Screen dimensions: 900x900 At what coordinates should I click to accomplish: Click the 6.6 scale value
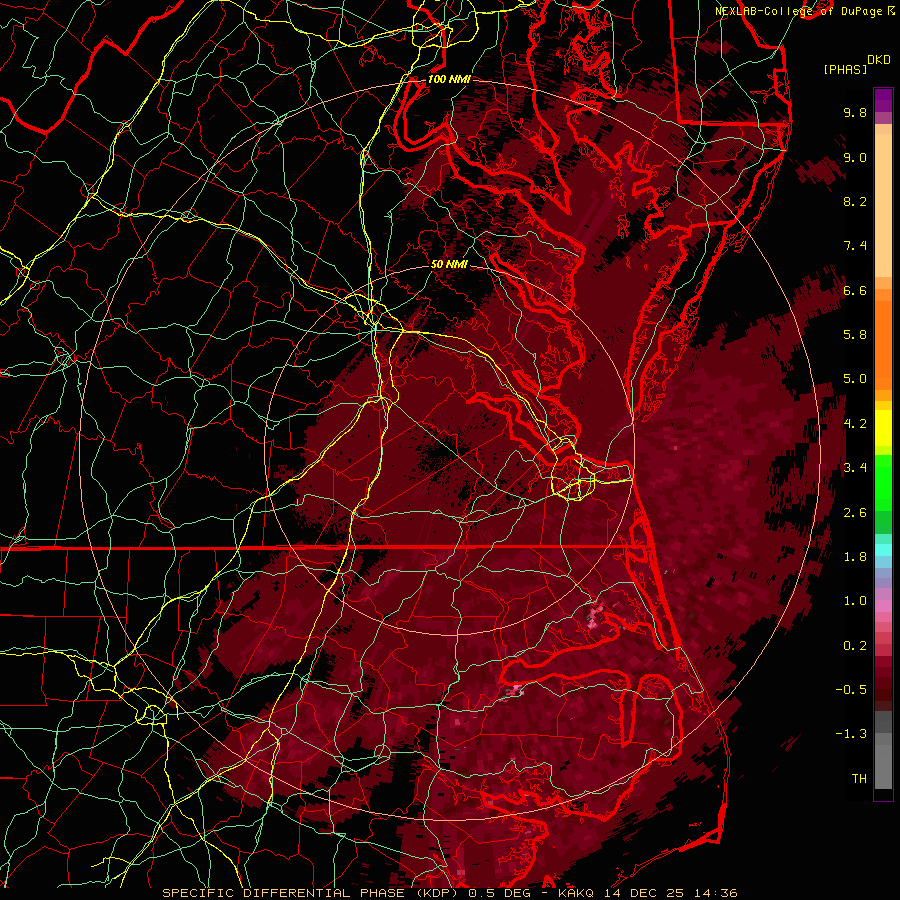855,290
